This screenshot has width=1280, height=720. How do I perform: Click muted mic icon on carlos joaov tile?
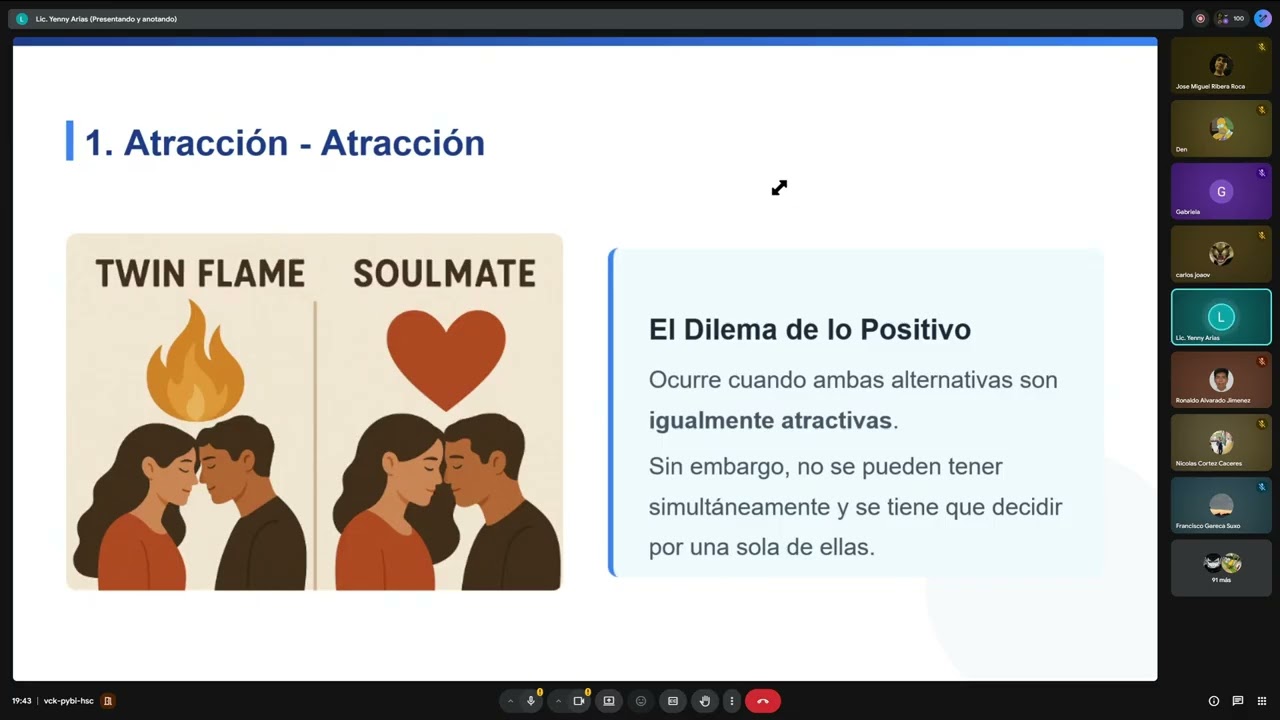[1262, 235]
